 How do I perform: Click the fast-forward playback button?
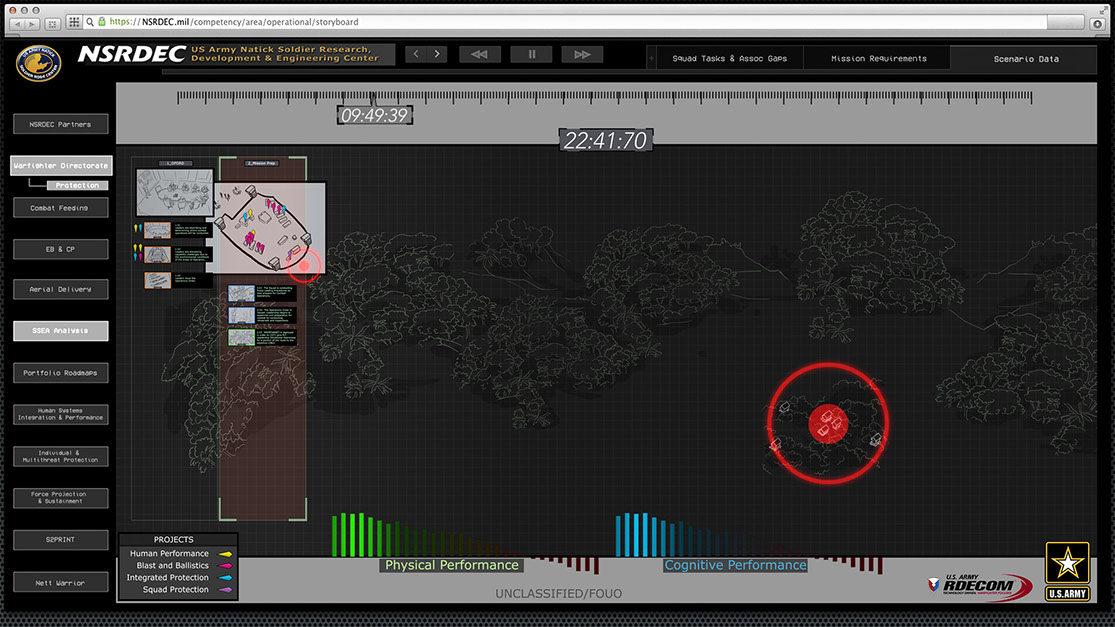(582, 54)
